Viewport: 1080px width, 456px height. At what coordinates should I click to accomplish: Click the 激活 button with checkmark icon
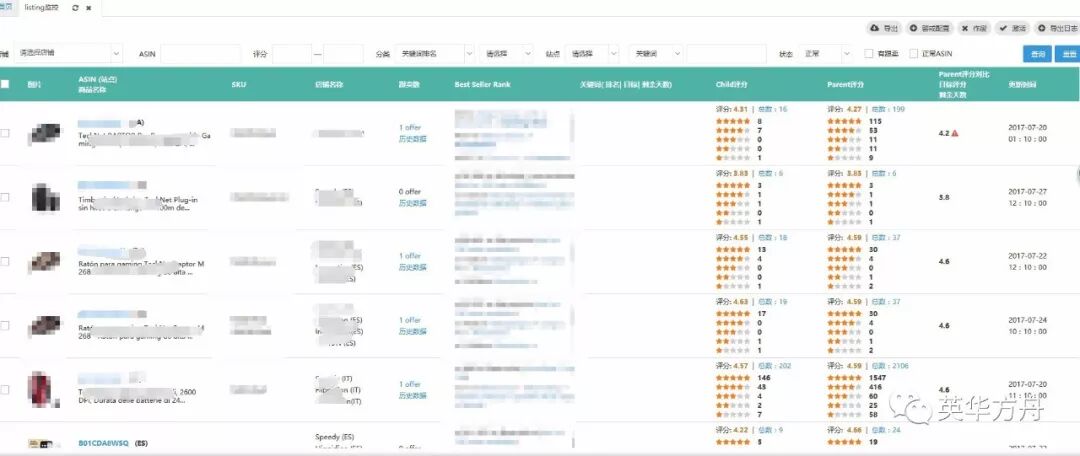(1012, 28)
